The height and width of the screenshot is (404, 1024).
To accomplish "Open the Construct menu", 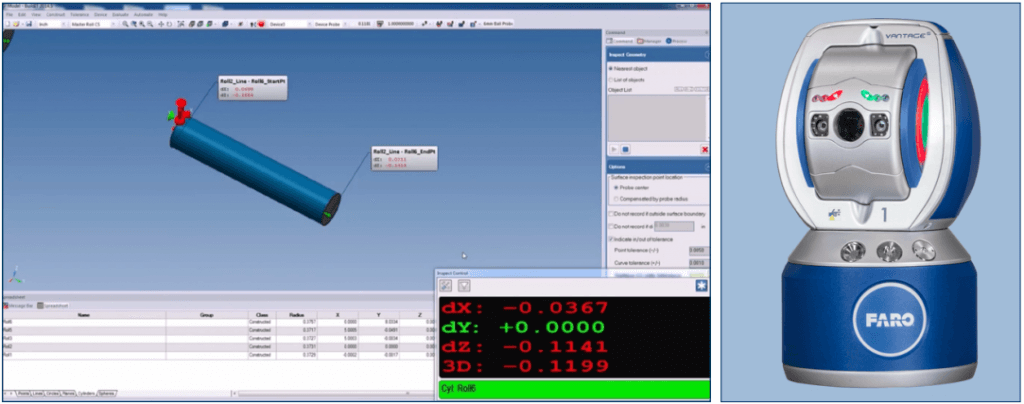I will click(56, 14).
